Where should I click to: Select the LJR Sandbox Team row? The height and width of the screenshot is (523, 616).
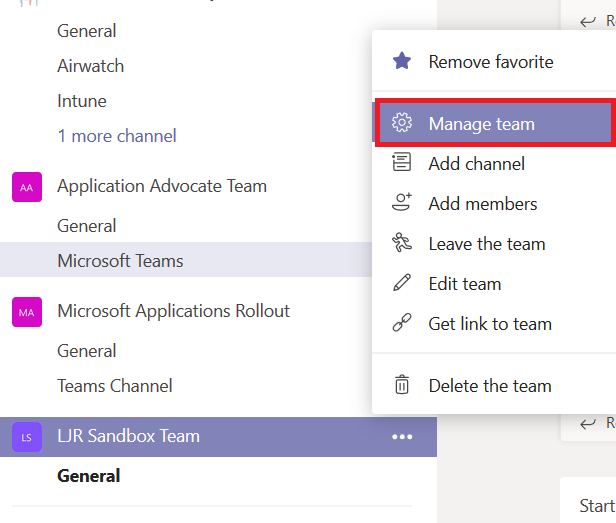(218, 437)
